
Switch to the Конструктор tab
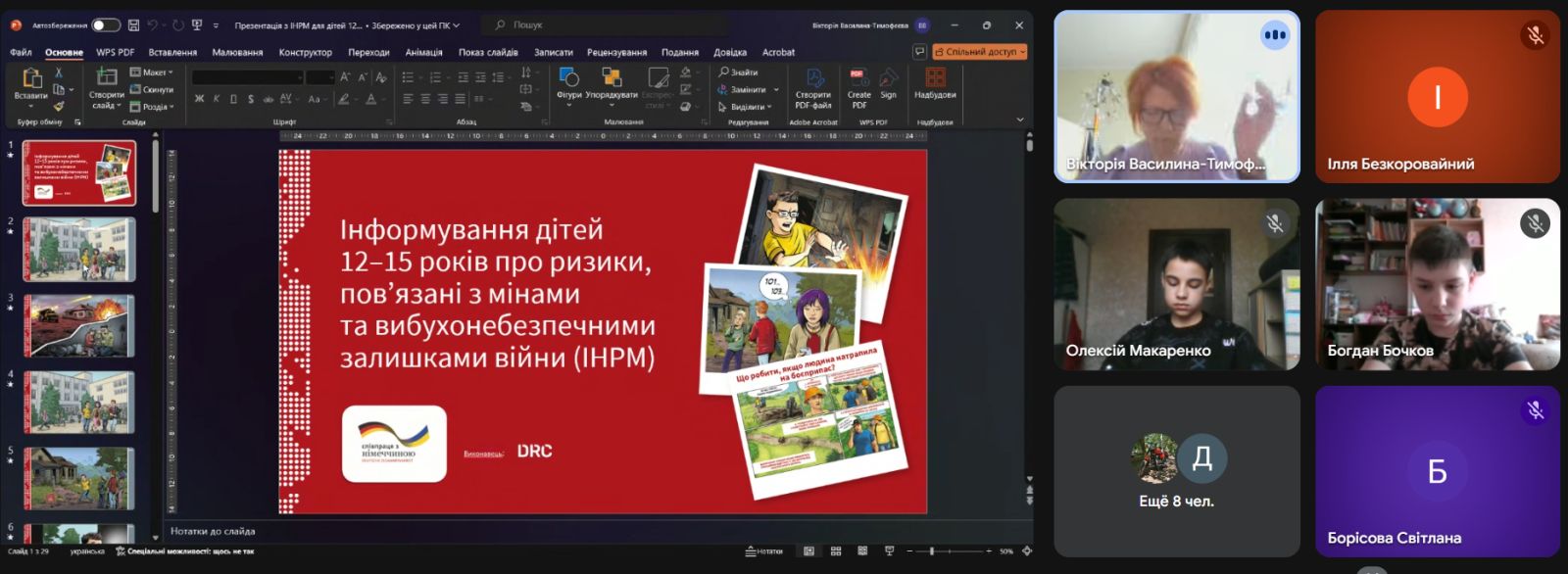(x=305, y=53)
